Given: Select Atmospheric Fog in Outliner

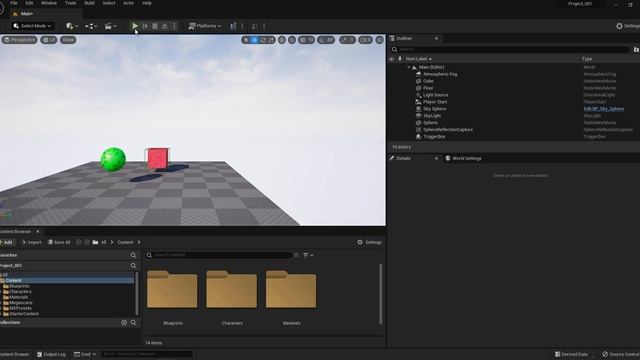Looking at the screenshot, I should [440, 74].
